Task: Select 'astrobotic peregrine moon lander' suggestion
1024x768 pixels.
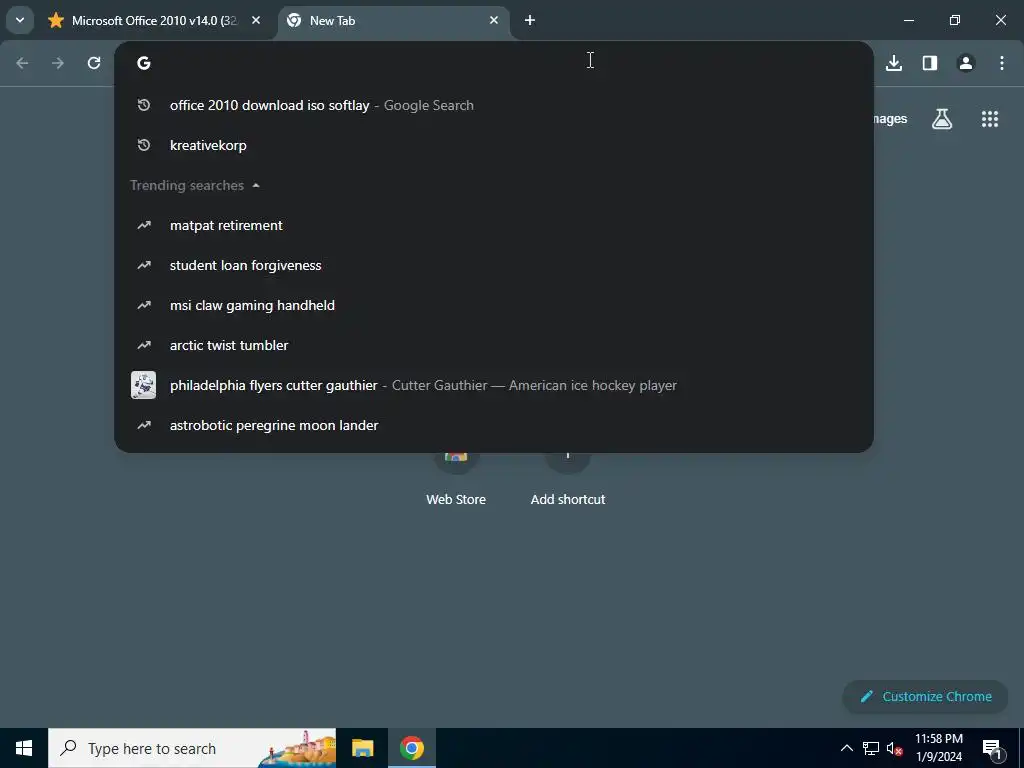Action: [494, 425]
